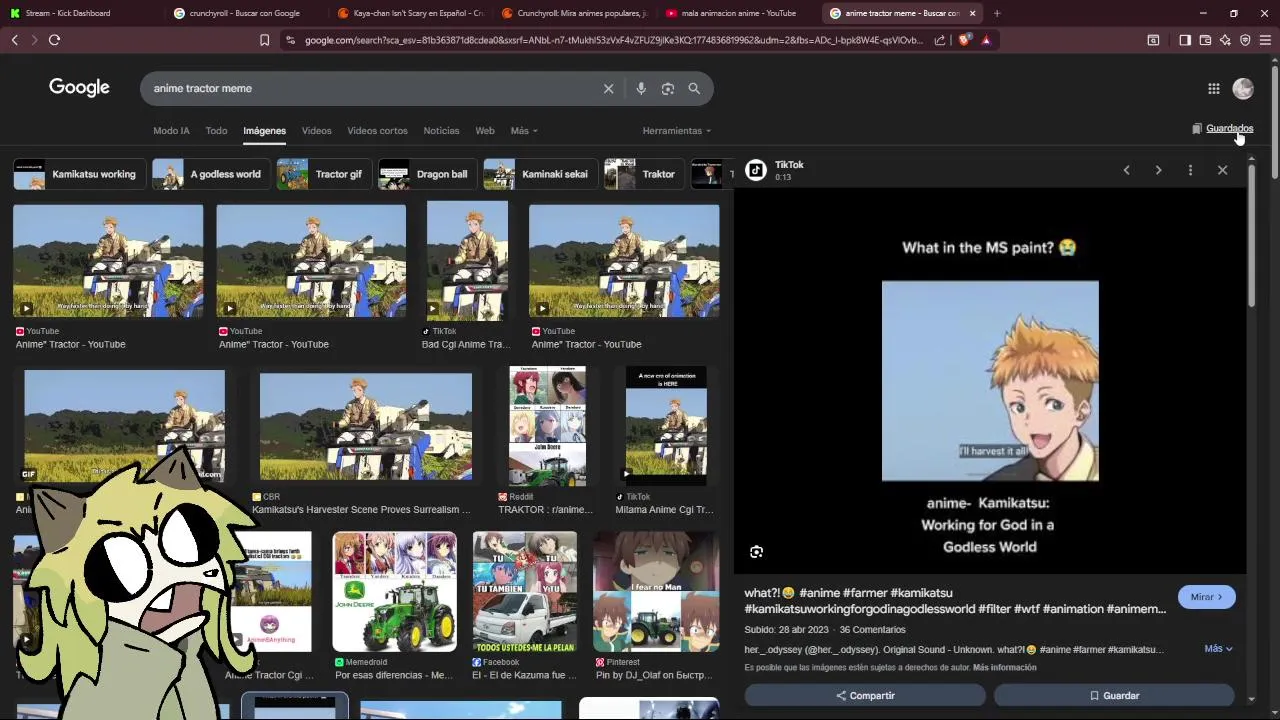The height and width of the screenshot is (720, 1280).
Task: Open Noticias results tab
Action: 441,131
